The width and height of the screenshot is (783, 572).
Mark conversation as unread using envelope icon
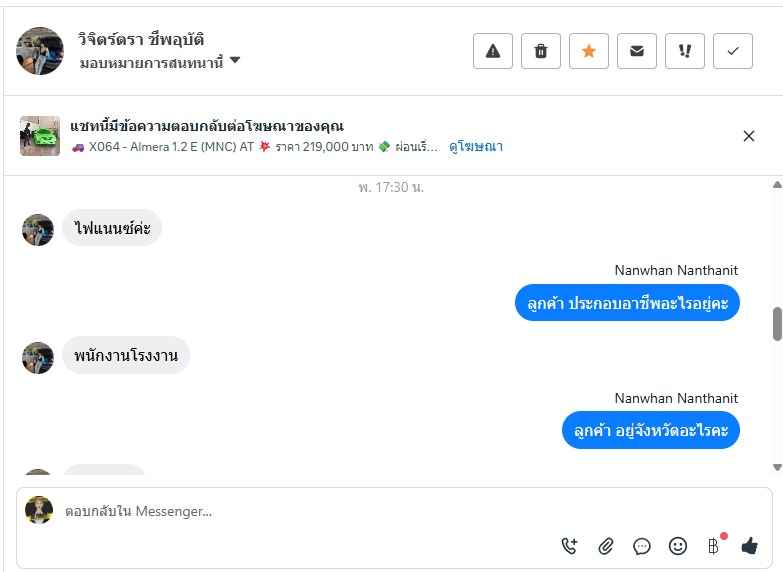point(637,51)
